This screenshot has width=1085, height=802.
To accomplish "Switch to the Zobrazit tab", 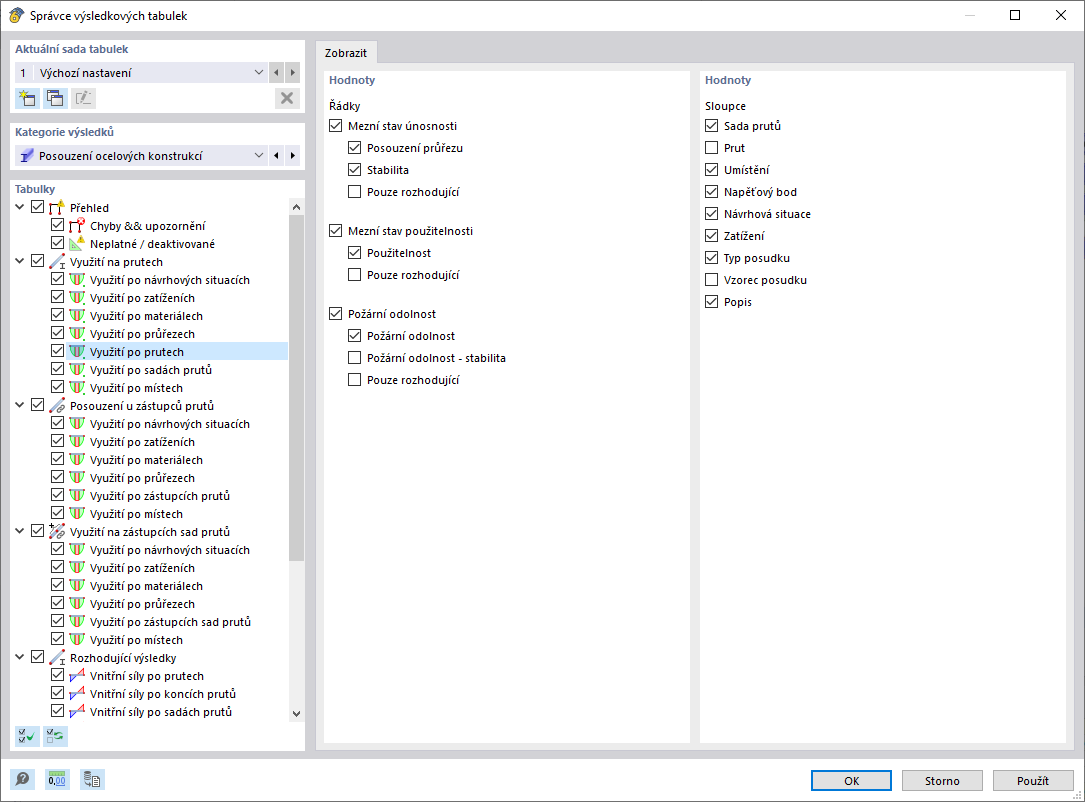I will [x=346, y=53].
